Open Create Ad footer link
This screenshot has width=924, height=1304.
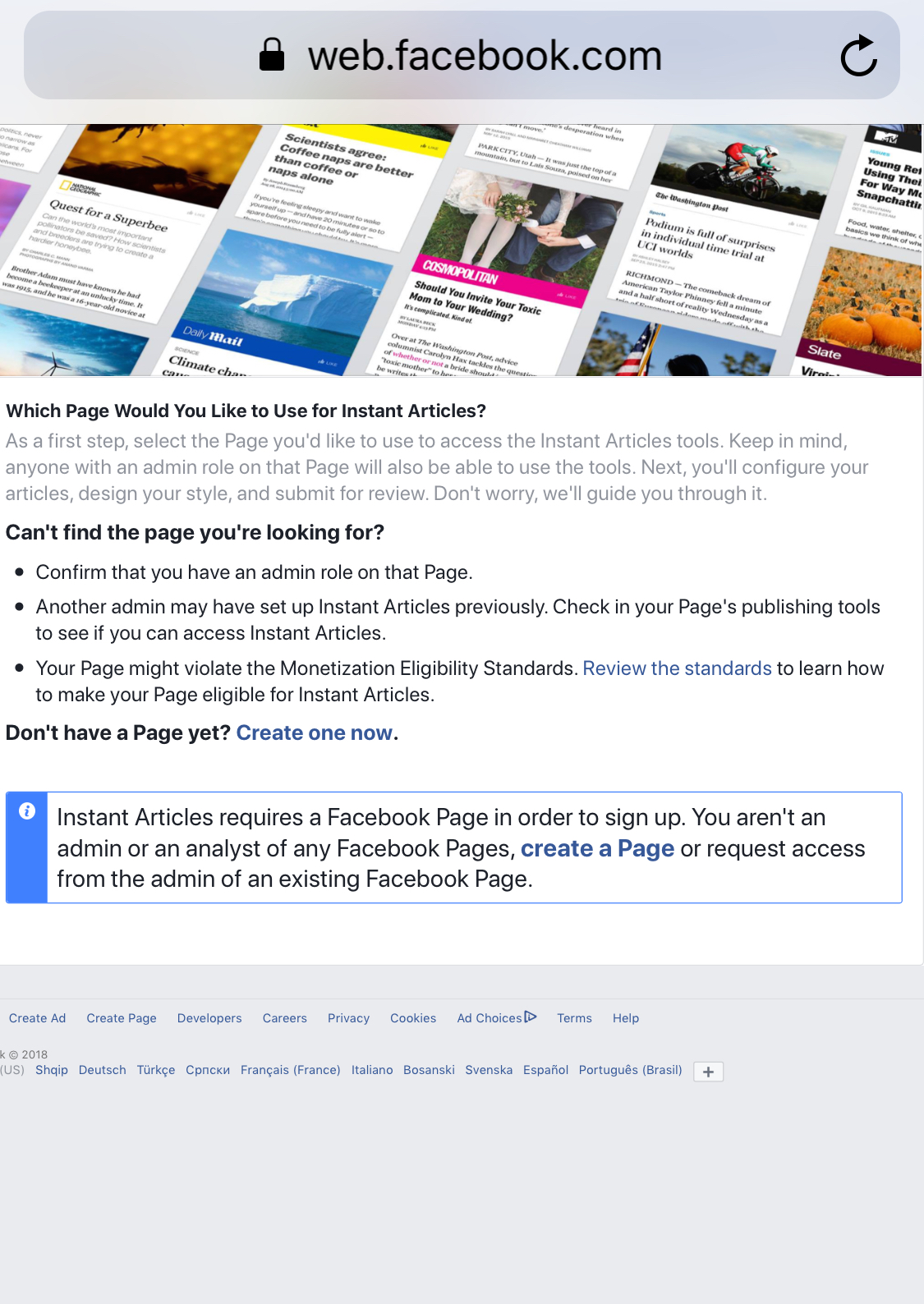coord(37,1018)
